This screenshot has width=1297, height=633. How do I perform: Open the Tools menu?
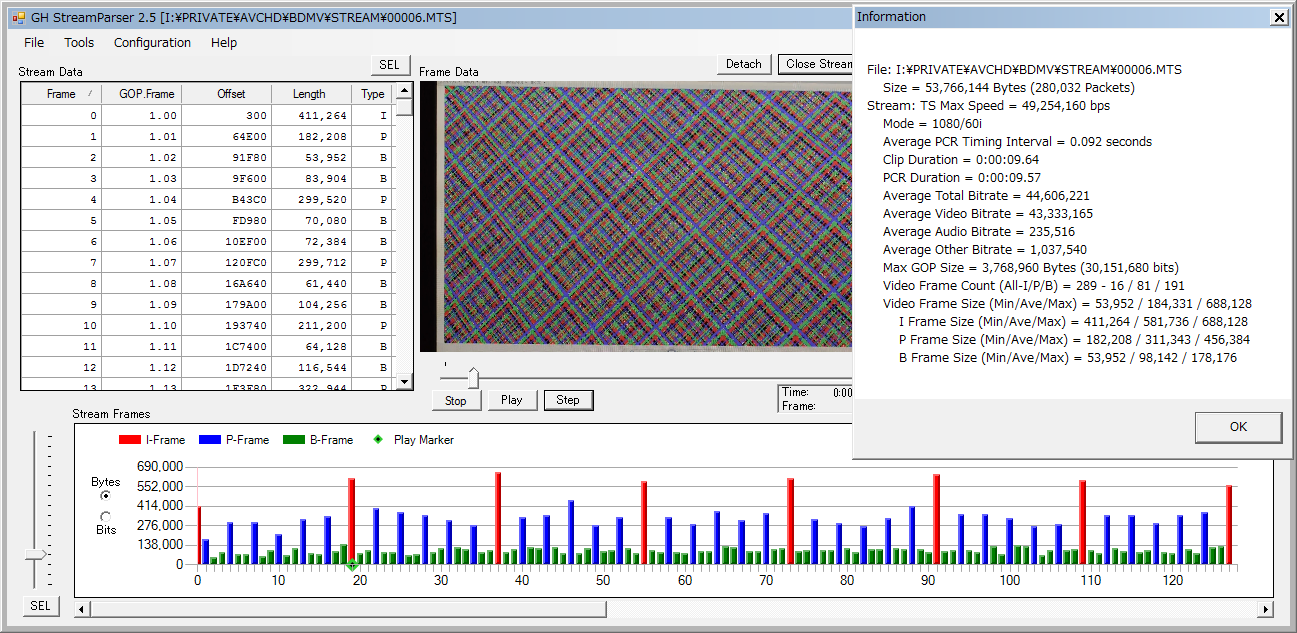[79, 43]
